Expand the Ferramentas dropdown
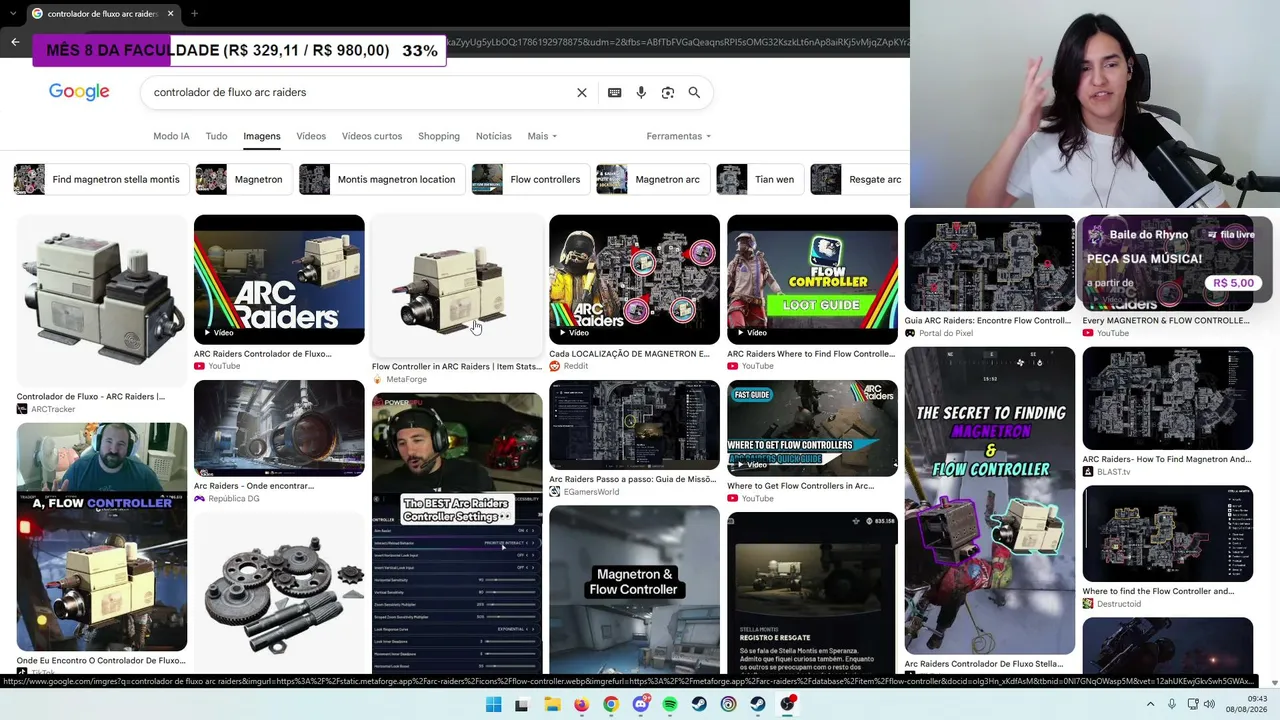 679,136
